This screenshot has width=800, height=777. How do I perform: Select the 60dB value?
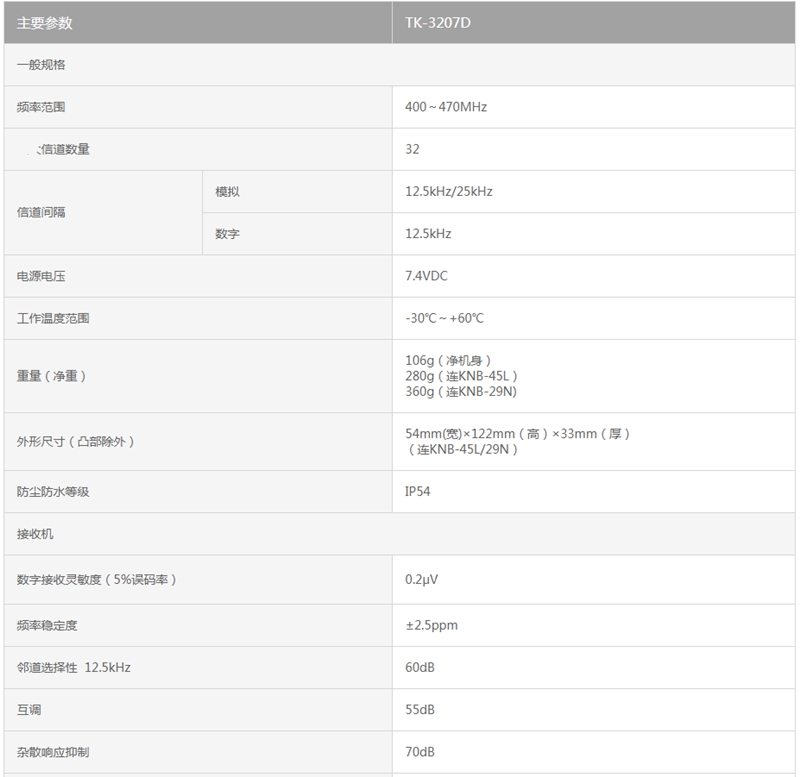[420, 667]
